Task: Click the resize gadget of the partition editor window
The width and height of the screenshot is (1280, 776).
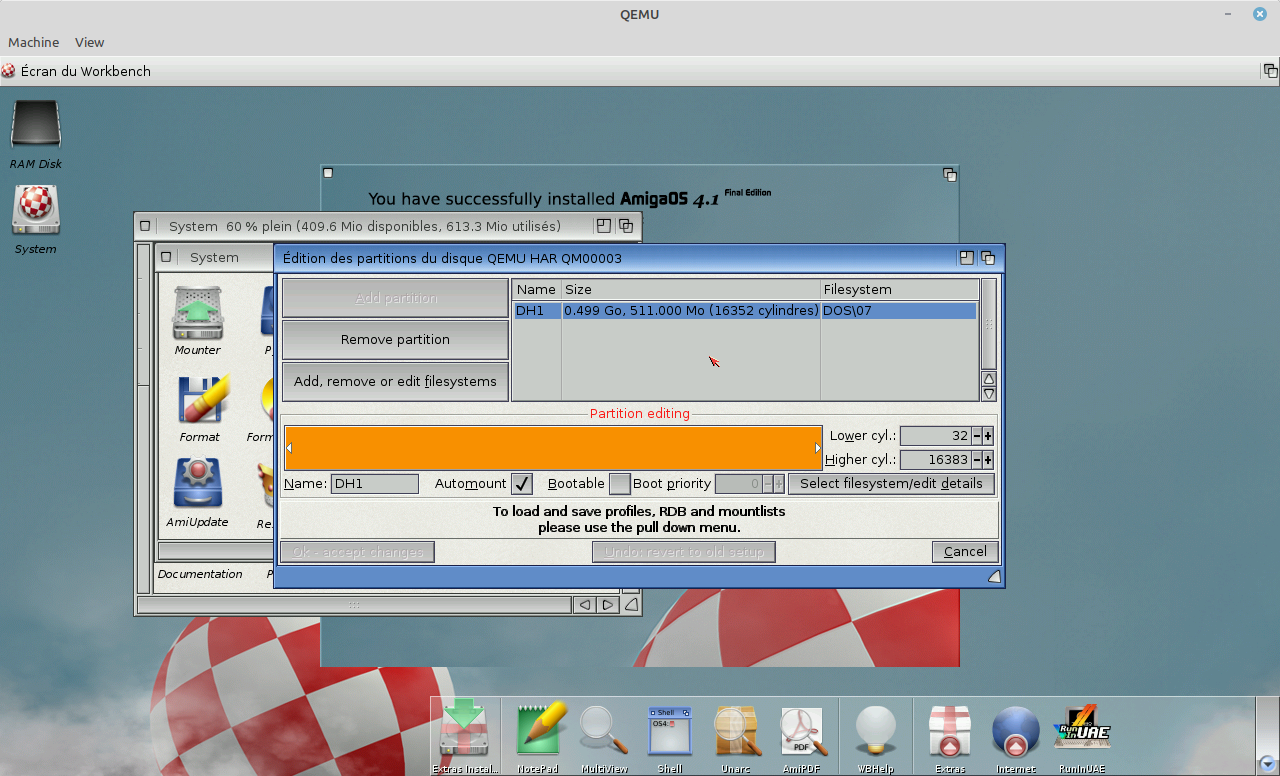Action: coord(995,577)
